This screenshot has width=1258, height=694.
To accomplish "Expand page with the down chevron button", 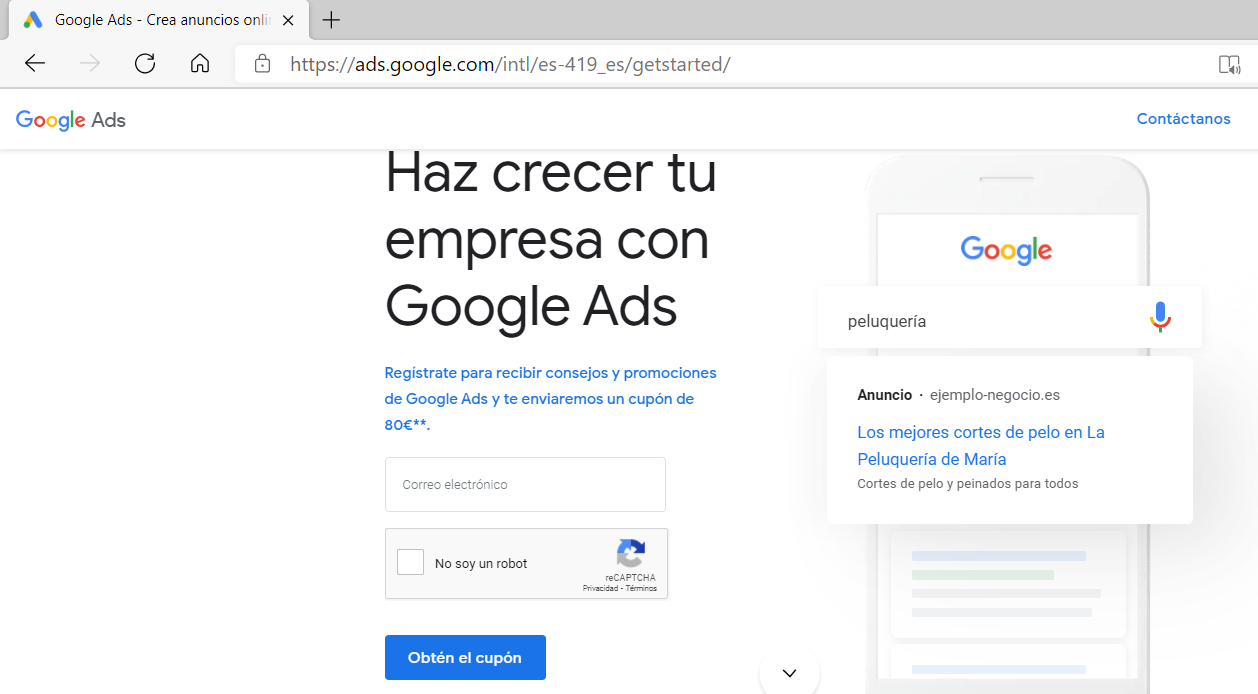I will tap(789, 673).
